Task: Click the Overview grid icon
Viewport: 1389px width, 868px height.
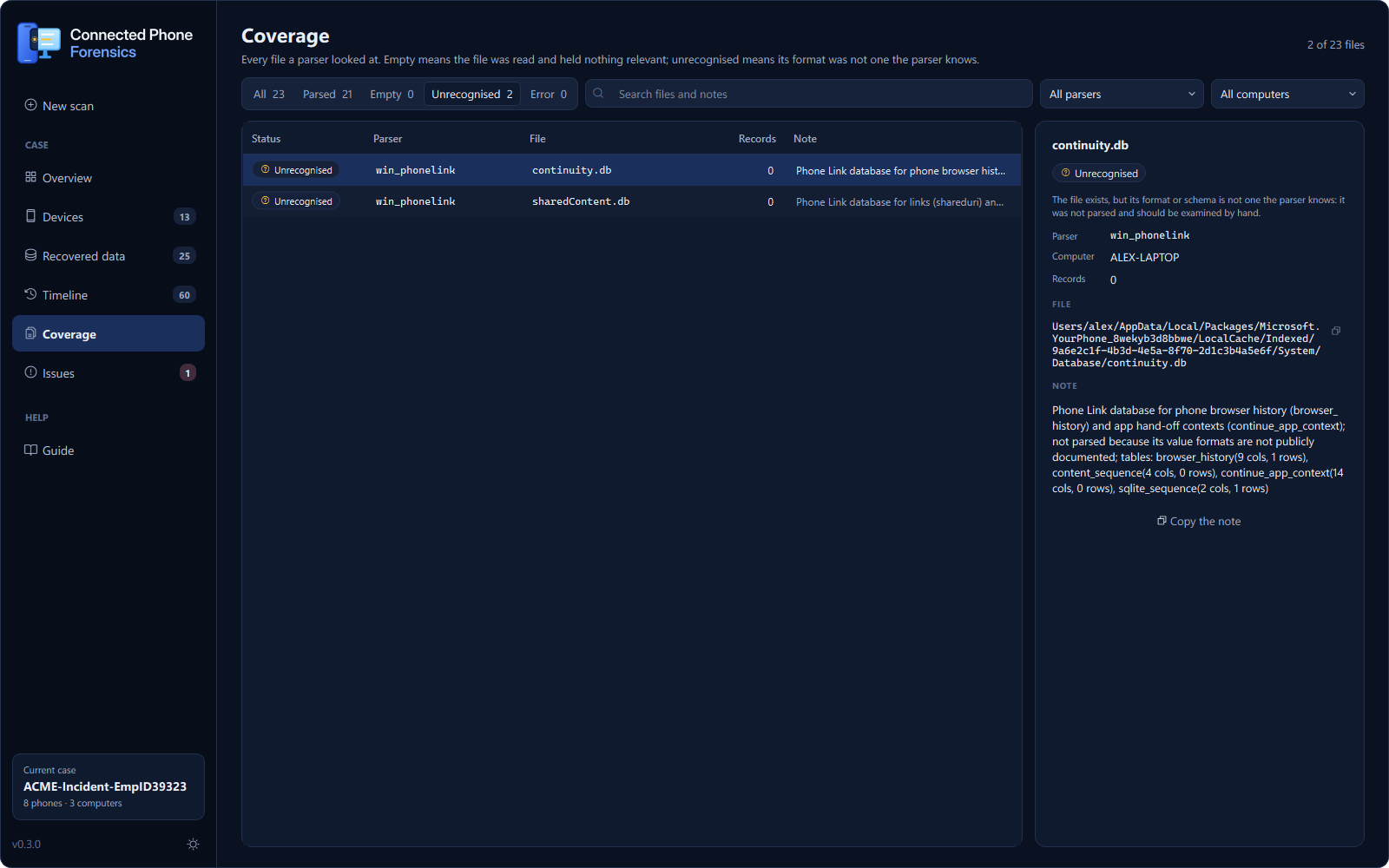Action: click(30, 177)
